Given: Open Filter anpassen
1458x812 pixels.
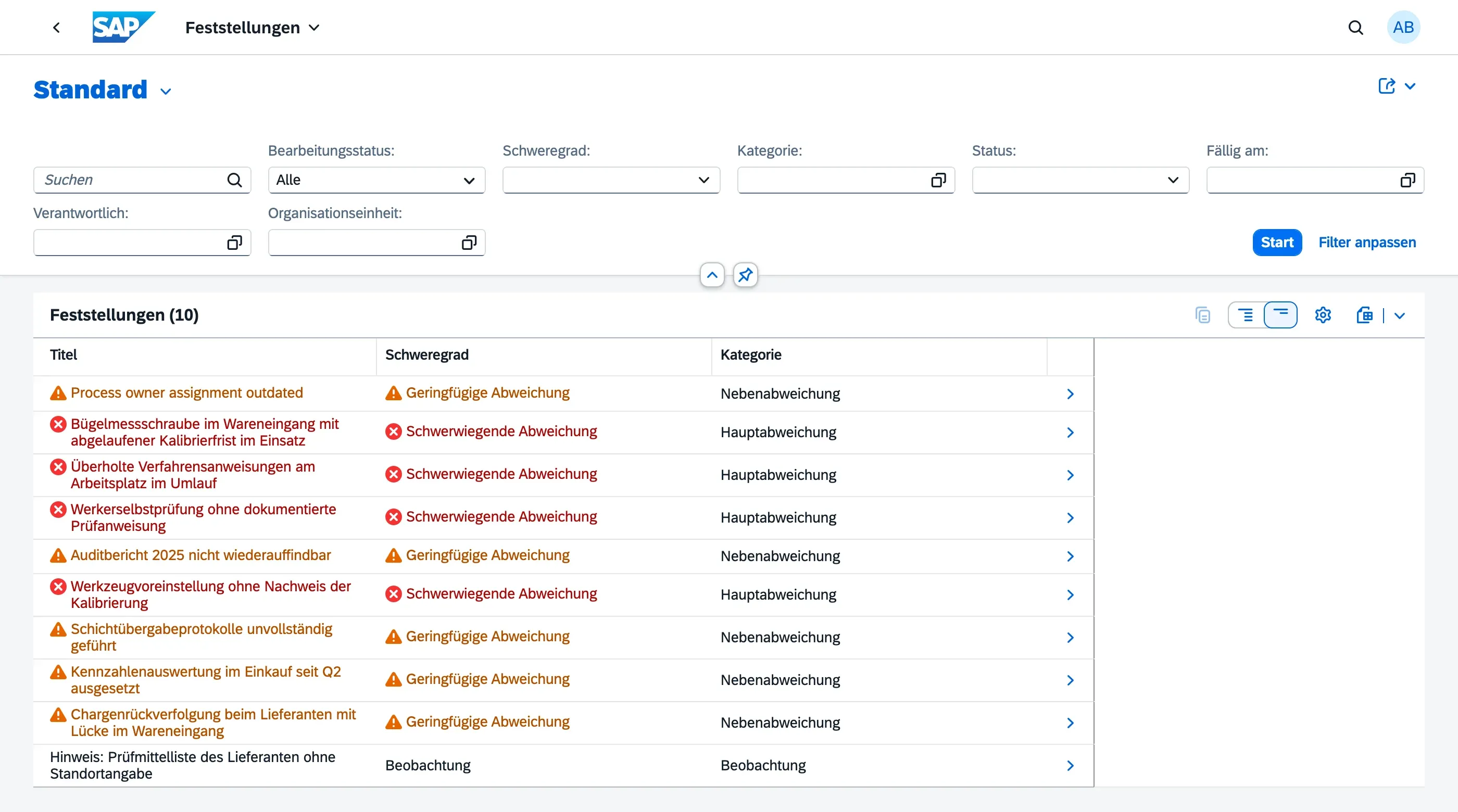Looking at the screenshot, I should (1367, 243).
